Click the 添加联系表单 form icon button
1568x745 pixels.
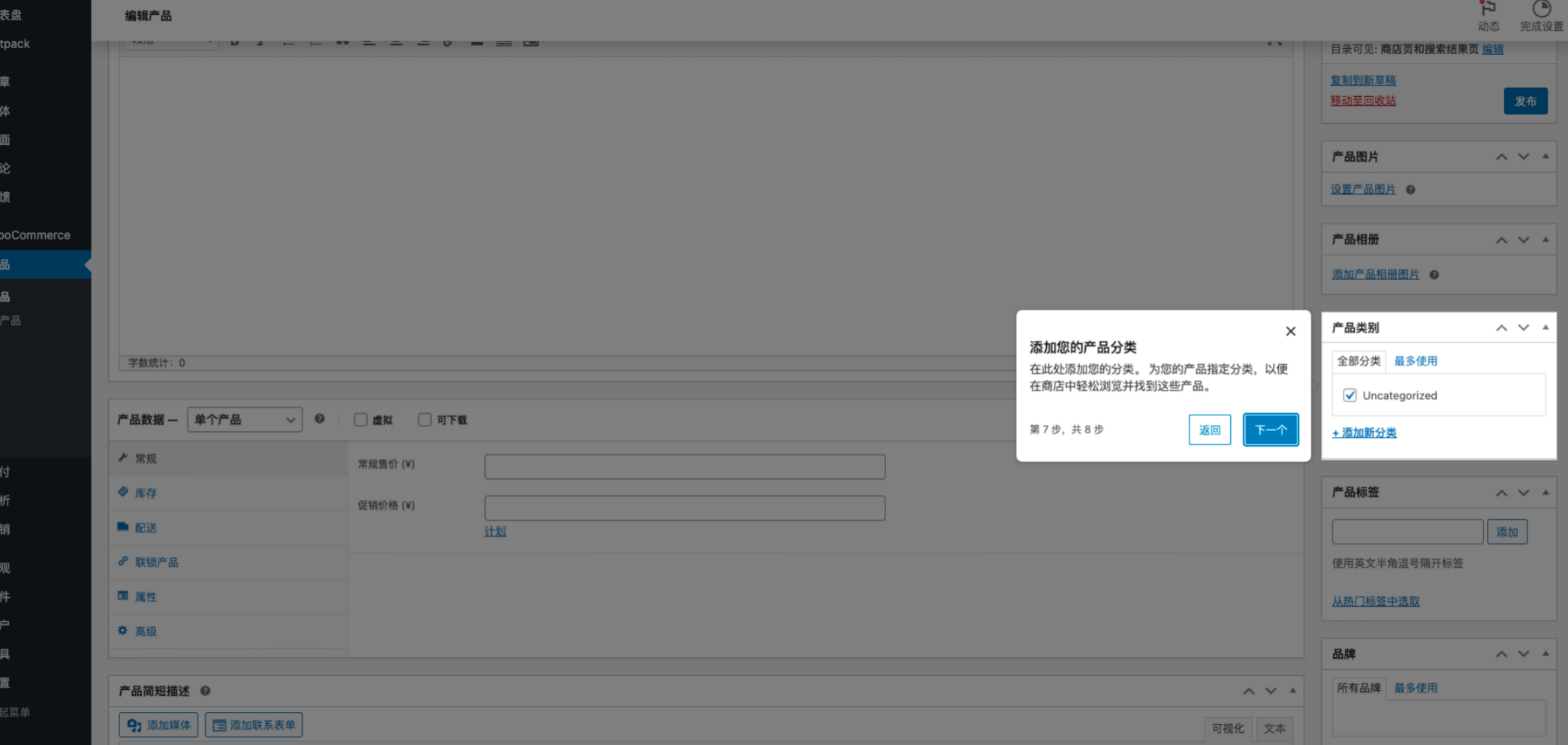pyautogui.click(x=254, y=725)
